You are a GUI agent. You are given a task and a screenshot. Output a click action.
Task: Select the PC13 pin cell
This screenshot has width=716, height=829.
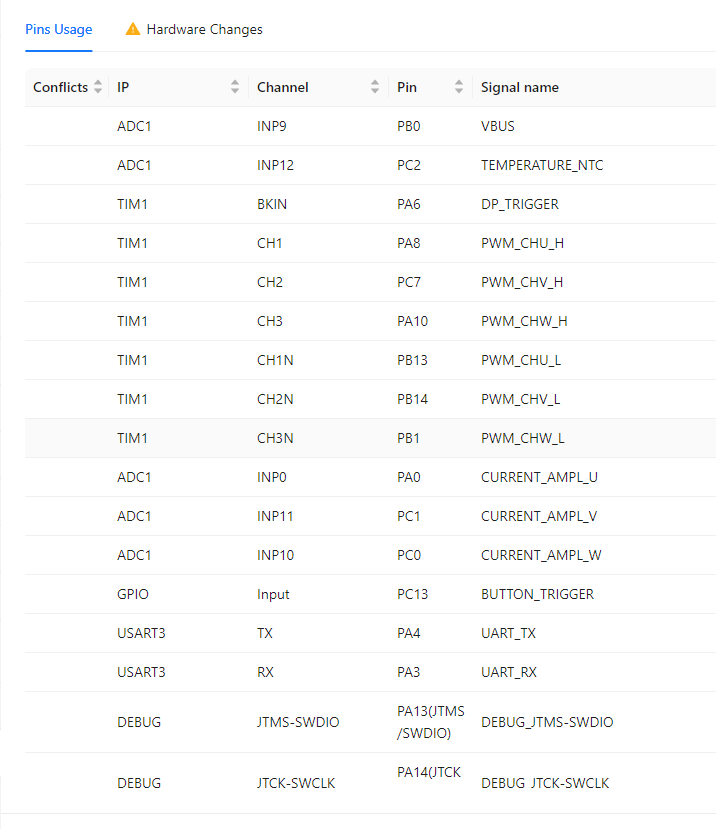tap(412, 594)
